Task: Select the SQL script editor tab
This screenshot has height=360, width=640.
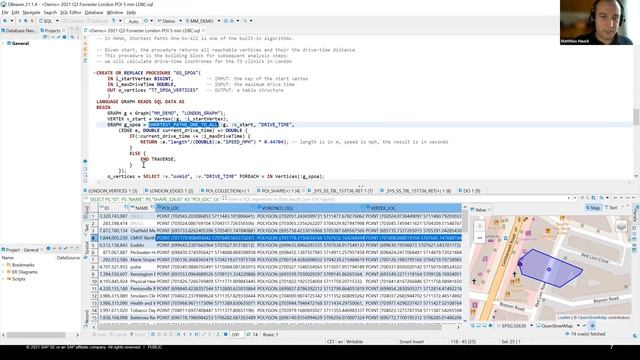Action: pyautogui.click(x=144, y=31)
